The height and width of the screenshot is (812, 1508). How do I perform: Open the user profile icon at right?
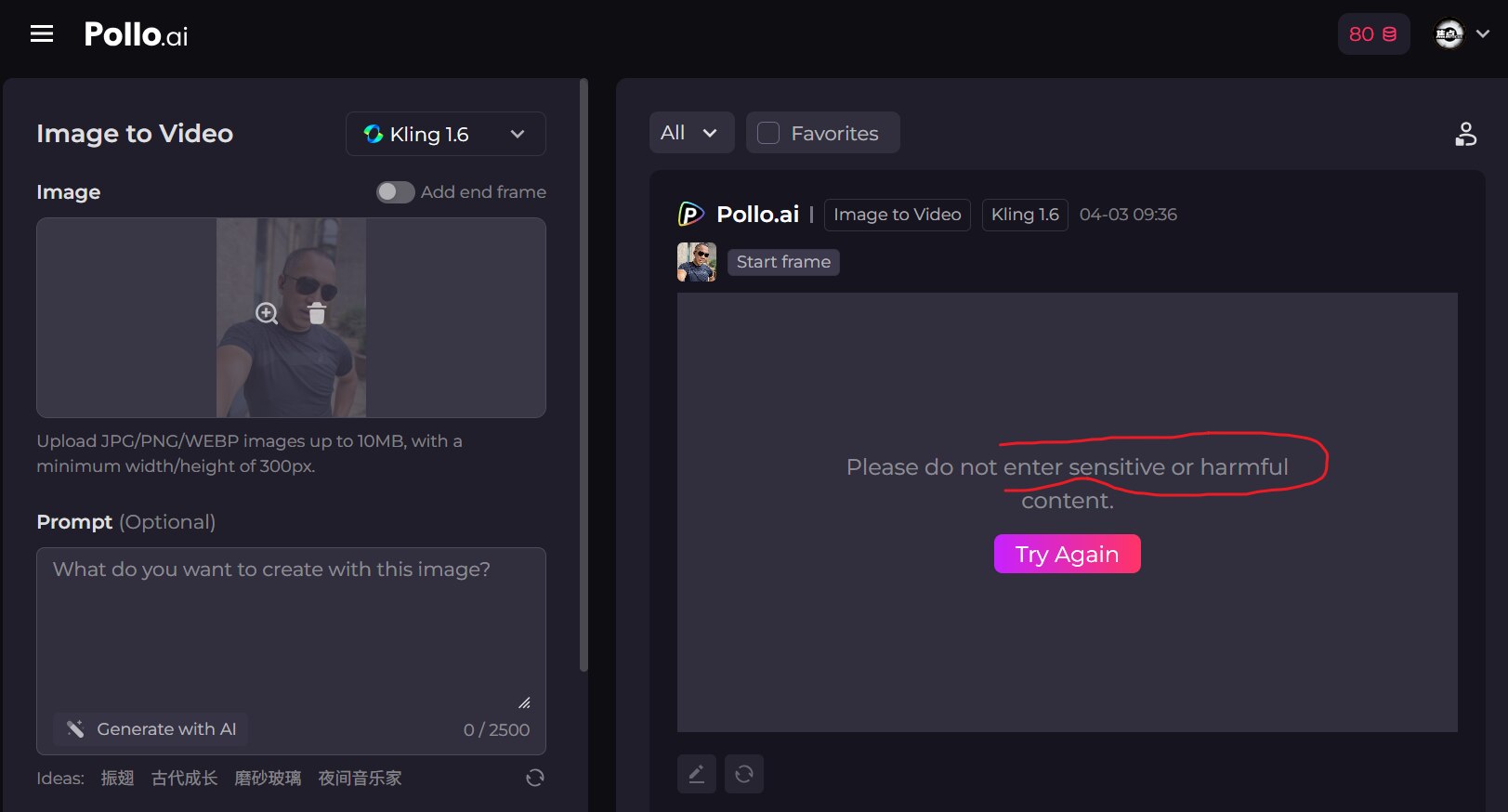coord(1465,134)
